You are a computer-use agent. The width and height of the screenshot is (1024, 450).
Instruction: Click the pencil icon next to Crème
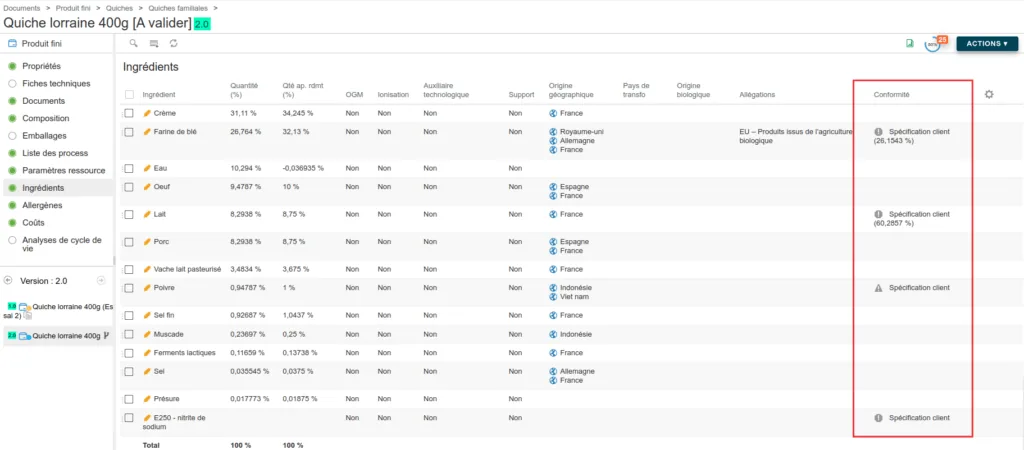147,113
